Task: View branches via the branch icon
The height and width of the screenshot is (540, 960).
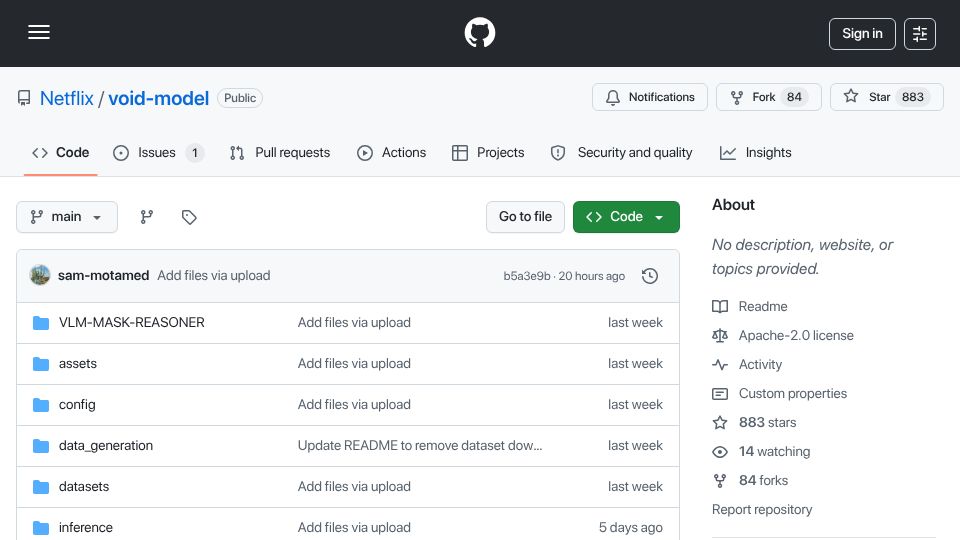Action: click(x=146, y=217)
